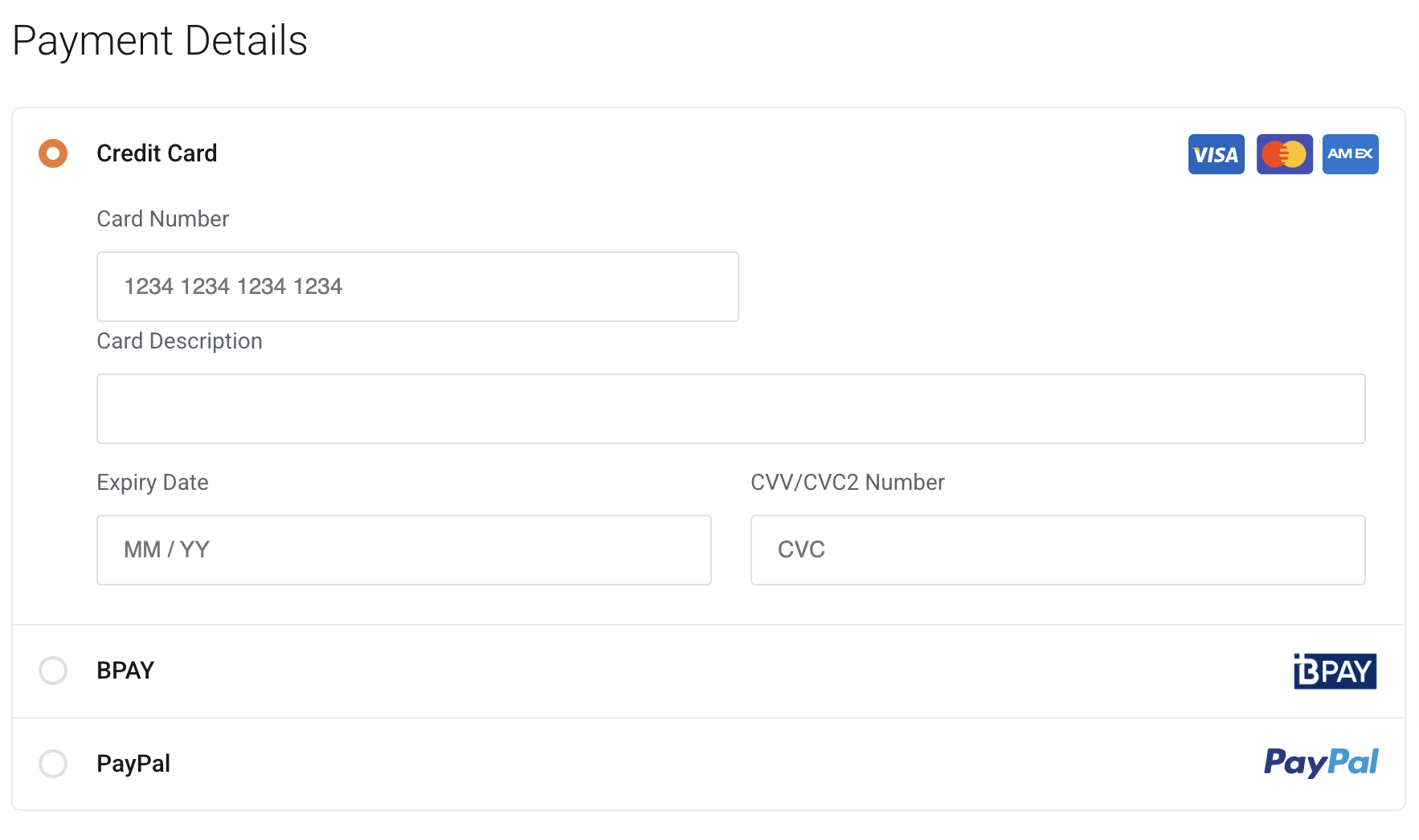This screenshot has height=840, width=1419.
Task: Click the Expiry Date label
Action: [x=153, y=483]
